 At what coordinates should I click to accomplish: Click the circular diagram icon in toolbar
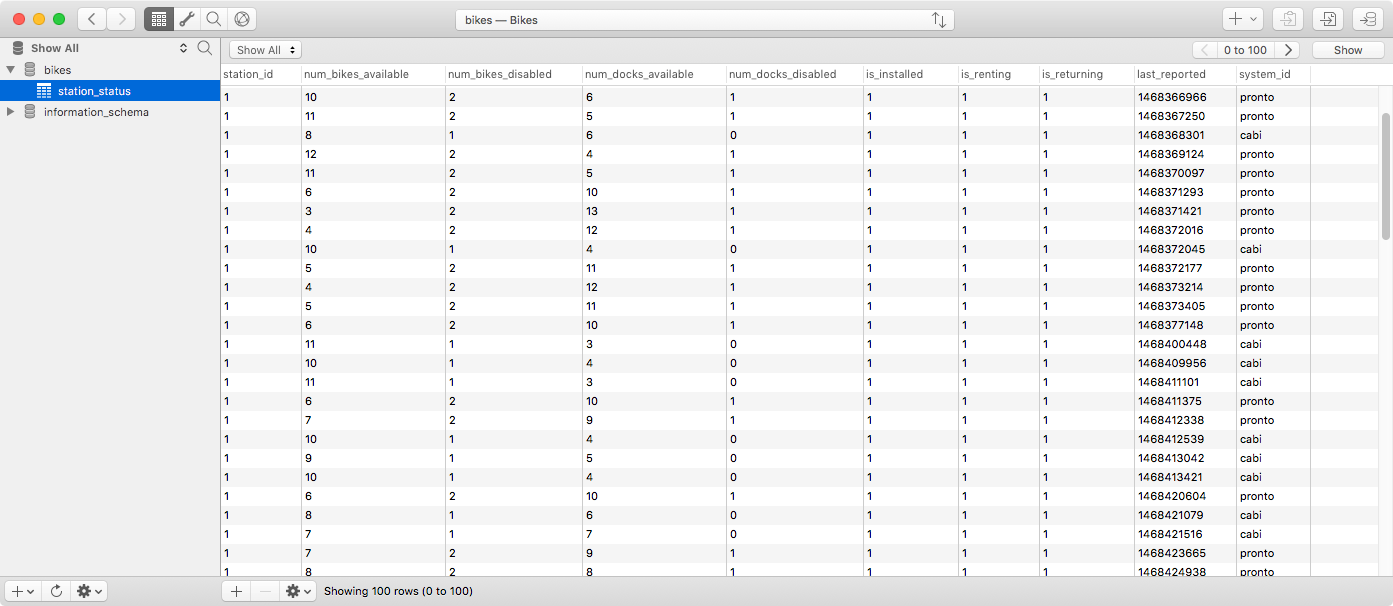(241, 19)
